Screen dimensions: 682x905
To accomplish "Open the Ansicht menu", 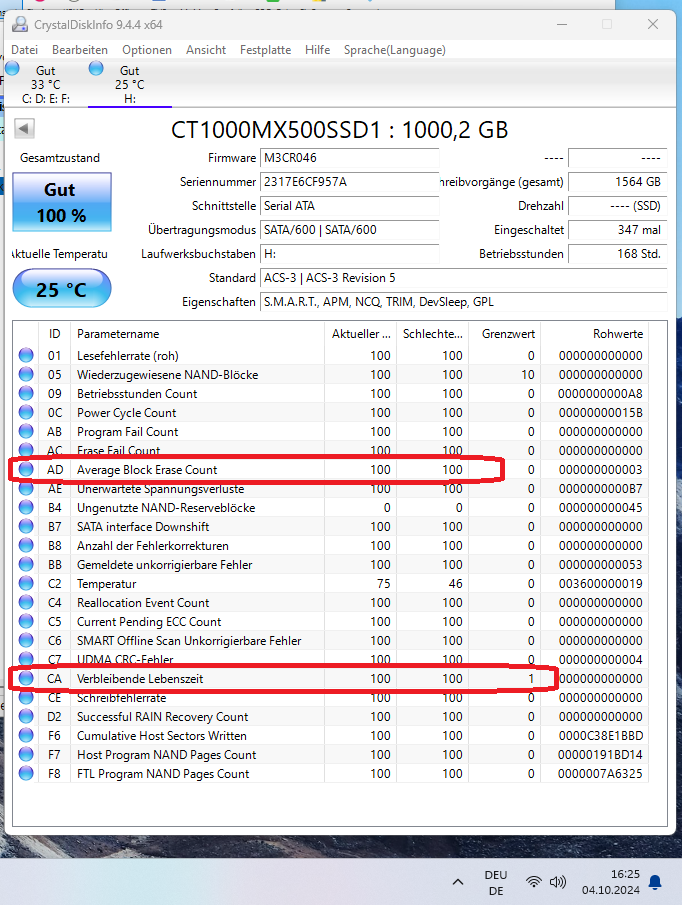I will click(205, 50).
